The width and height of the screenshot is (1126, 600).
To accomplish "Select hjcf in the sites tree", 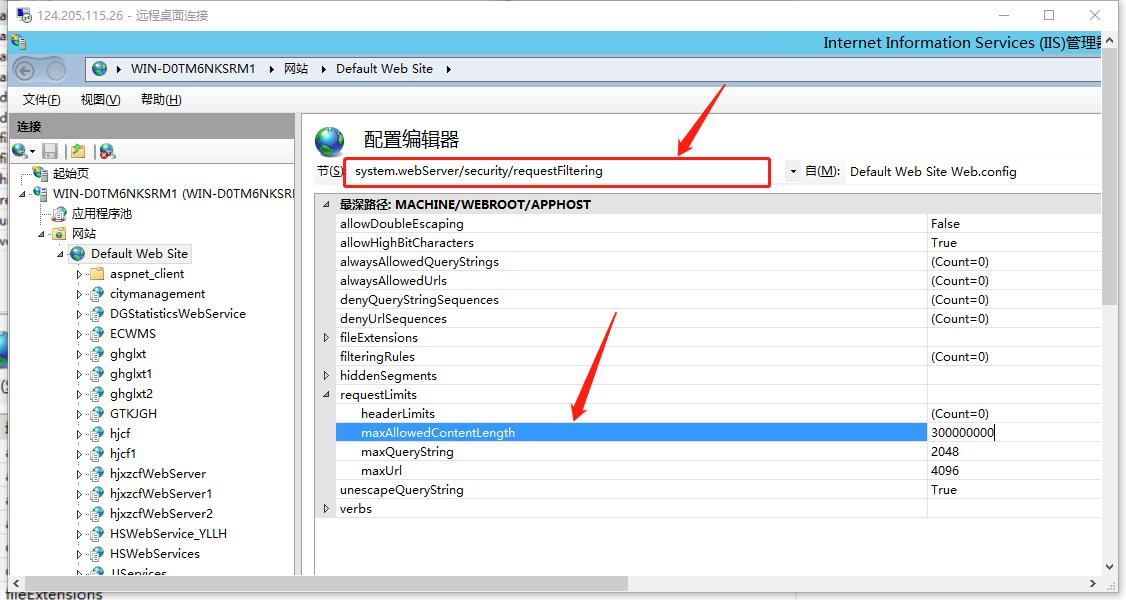I will [x=120, y=433].
